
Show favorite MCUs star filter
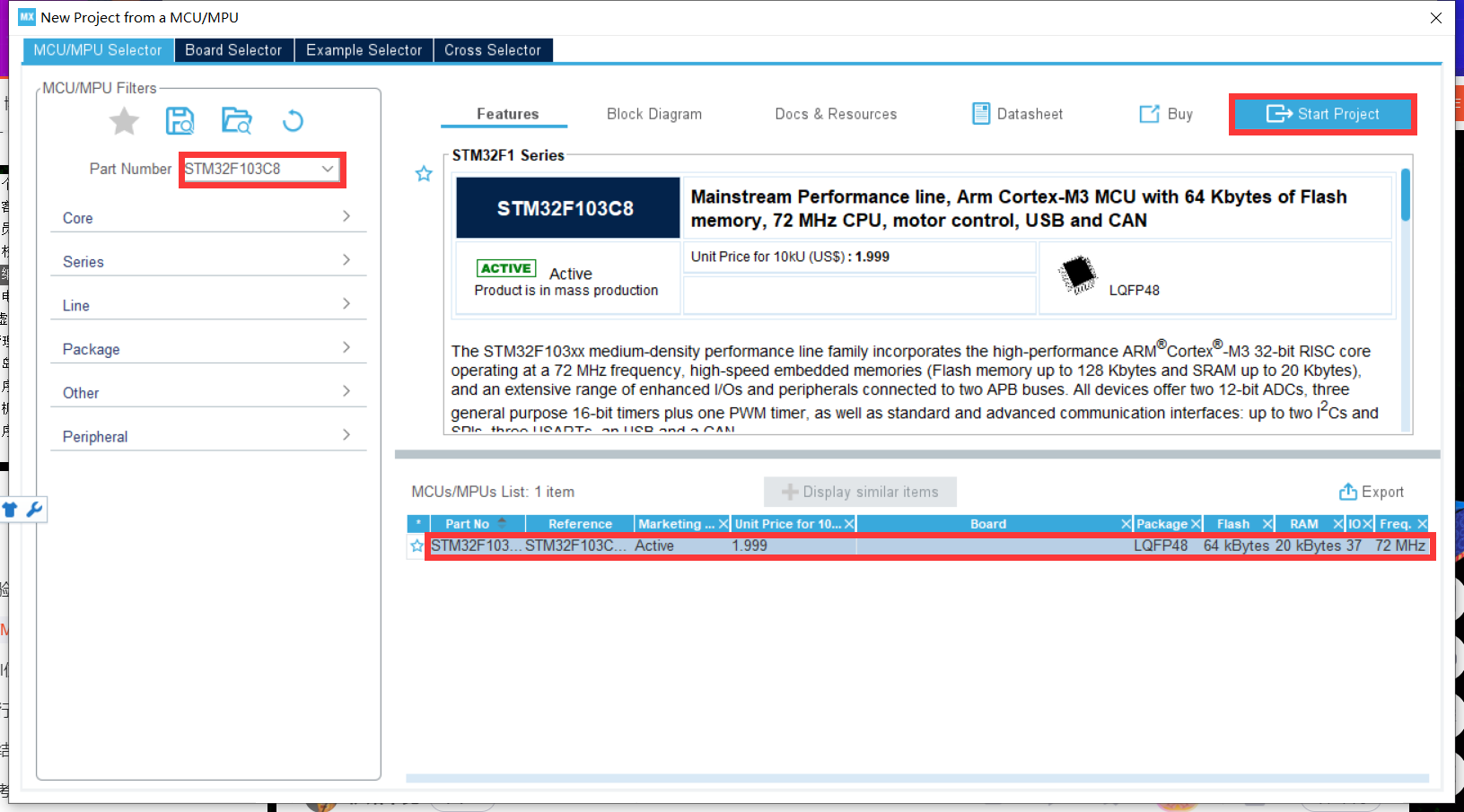(124, 120)
